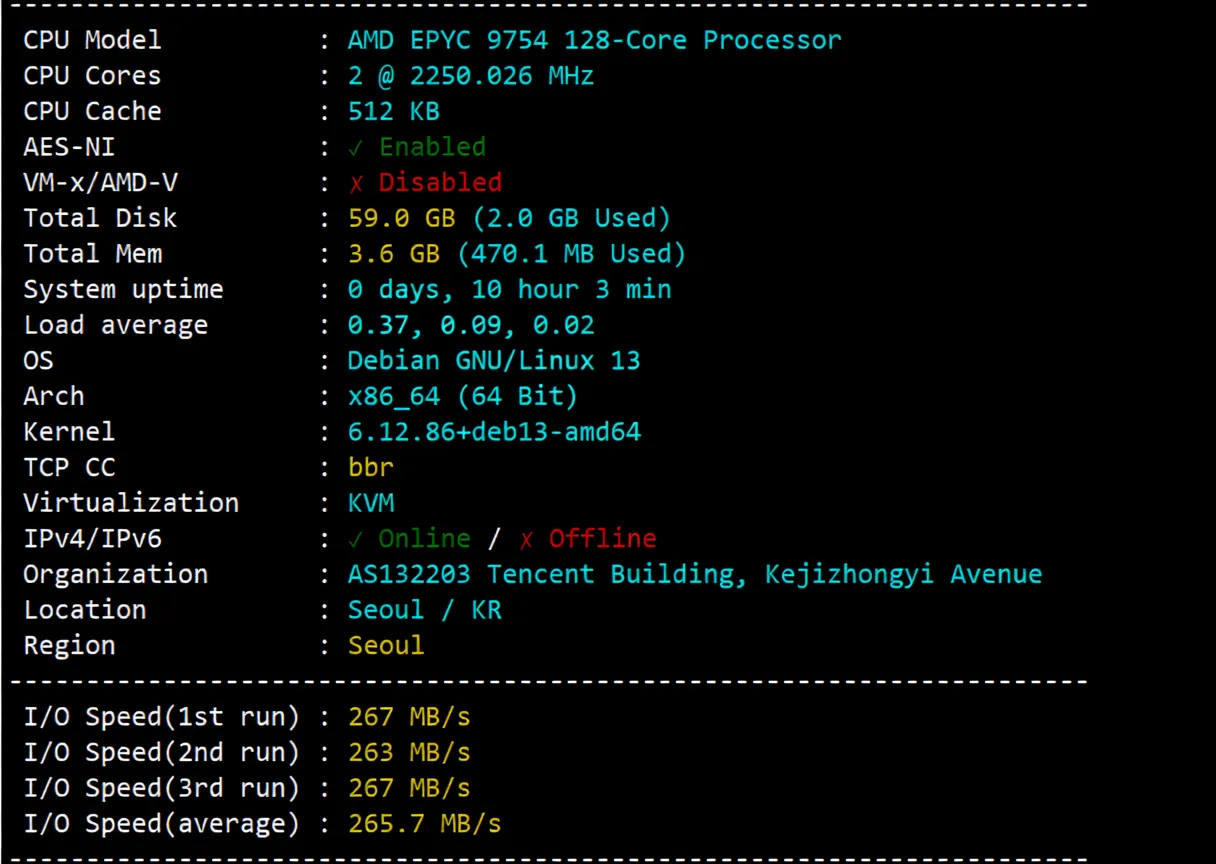The width and height of the screenshot is (1216, 864).
Task: Select the CPU Cache value 512 KB
Action: click(x=393, y=111)
